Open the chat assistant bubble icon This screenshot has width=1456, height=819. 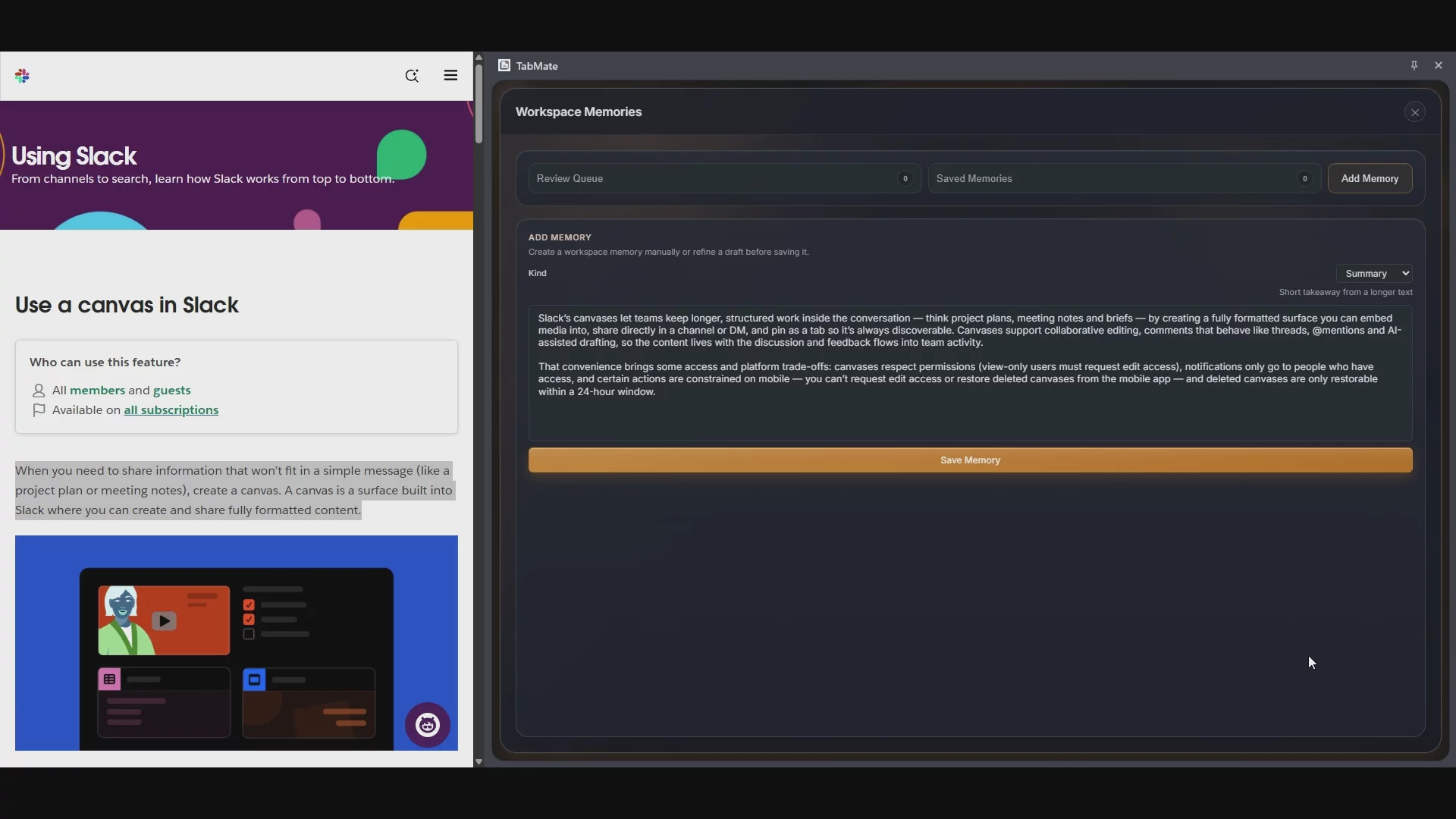[x=428, y=725]
